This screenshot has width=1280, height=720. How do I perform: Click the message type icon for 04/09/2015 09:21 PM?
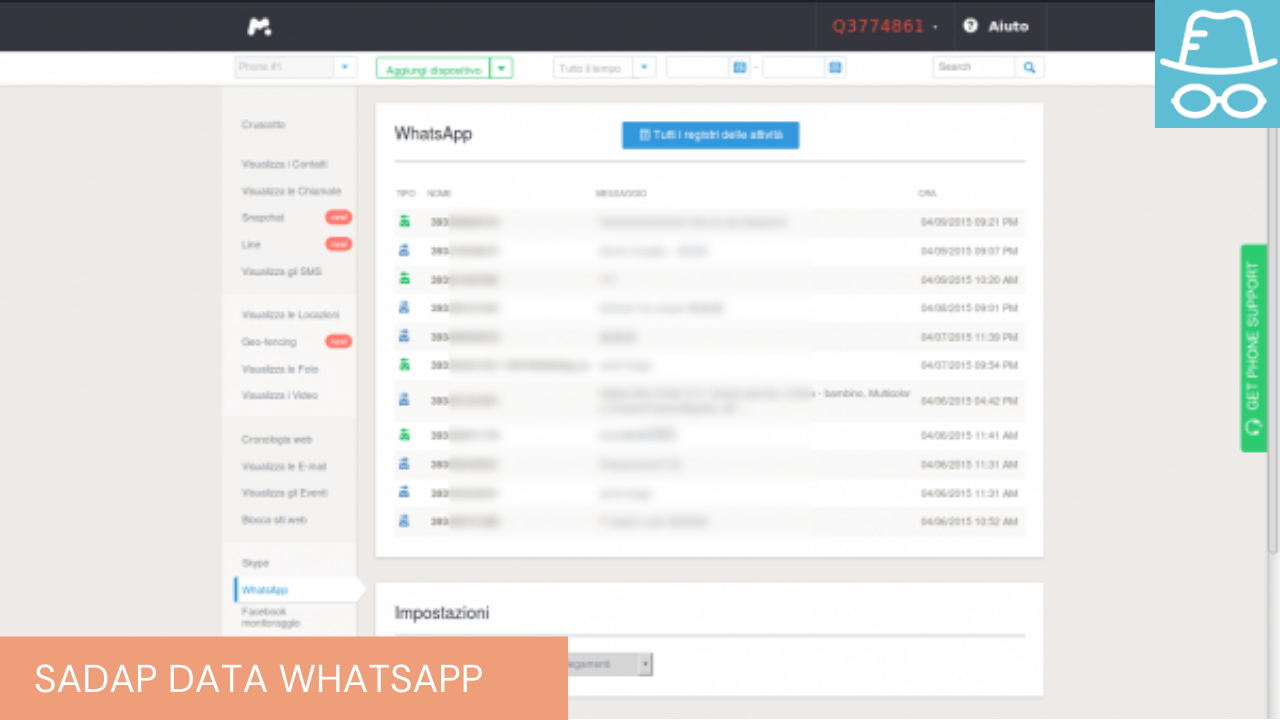[404, 222]
